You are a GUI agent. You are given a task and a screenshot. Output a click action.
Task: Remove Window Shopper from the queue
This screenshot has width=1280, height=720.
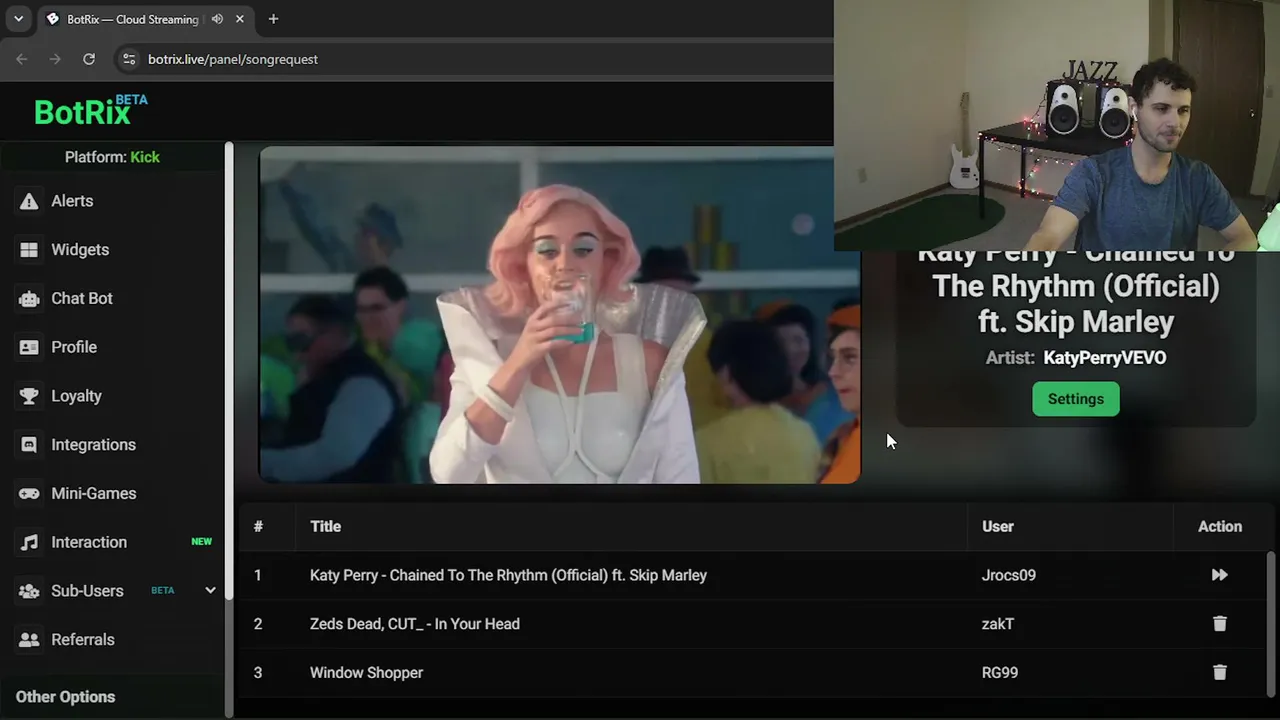click(1219, 673)
